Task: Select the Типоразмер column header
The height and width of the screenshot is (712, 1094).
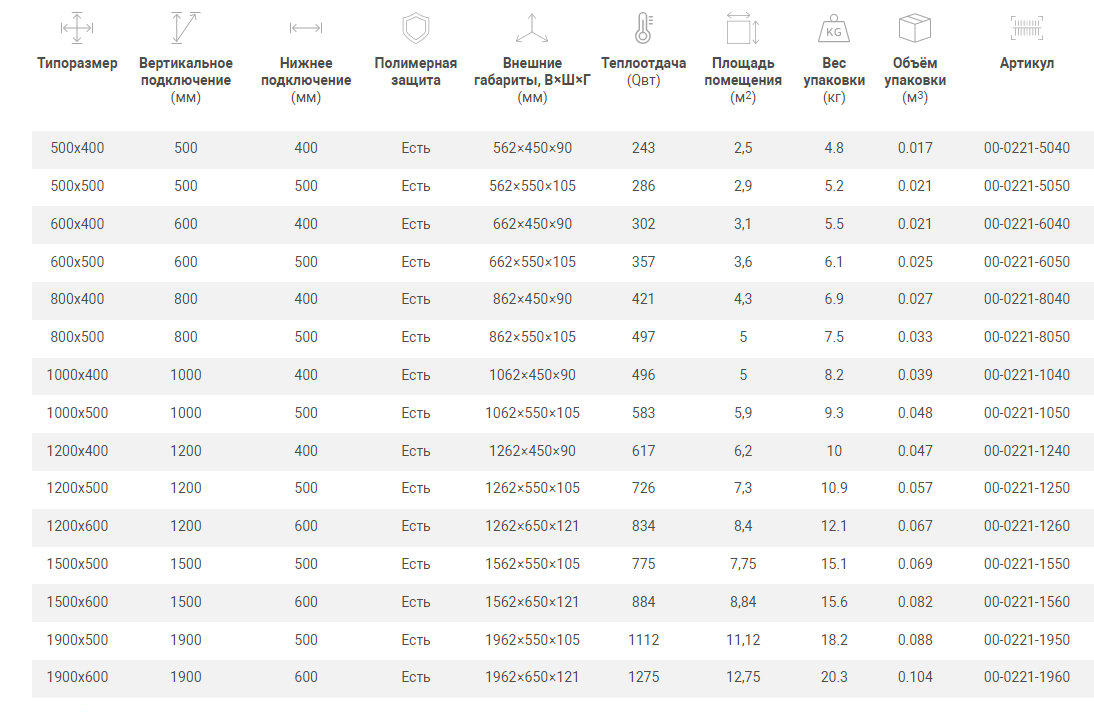Action: pyautogui.click(x=77, y=63)
